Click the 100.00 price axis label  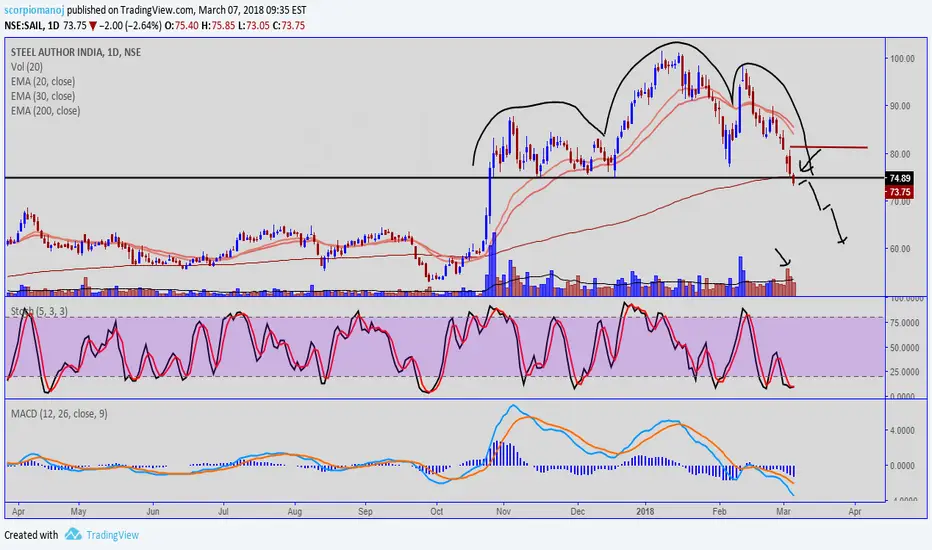pos(902,58)
